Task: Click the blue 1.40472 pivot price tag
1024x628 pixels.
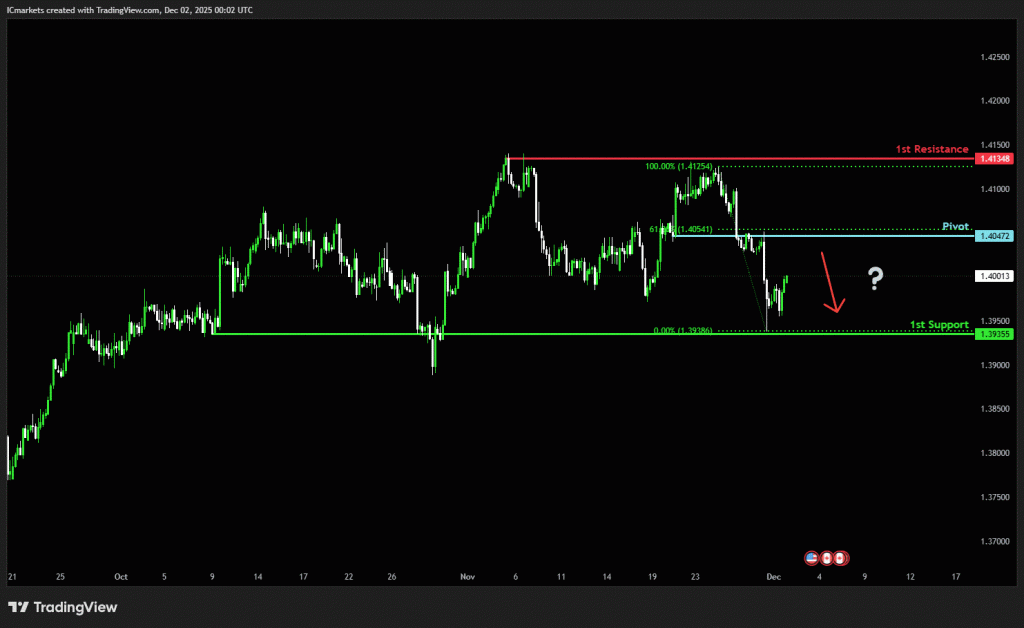Action: pos(996,236)
